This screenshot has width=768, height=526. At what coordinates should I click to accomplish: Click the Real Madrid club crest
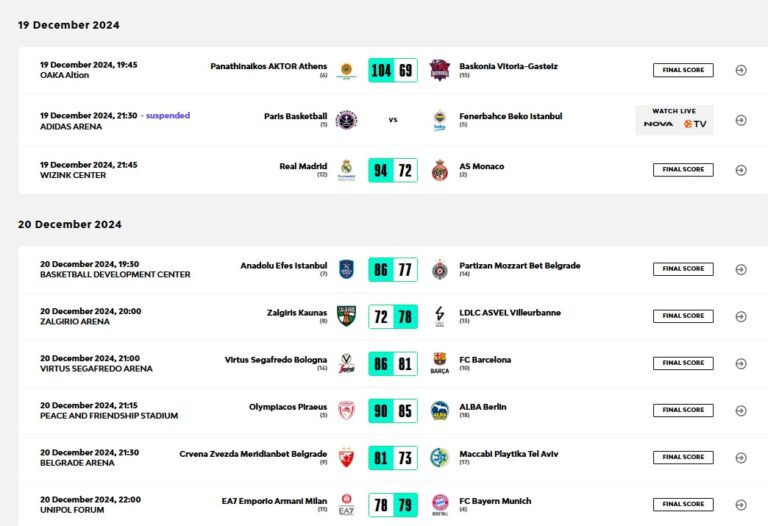point(346,169)
